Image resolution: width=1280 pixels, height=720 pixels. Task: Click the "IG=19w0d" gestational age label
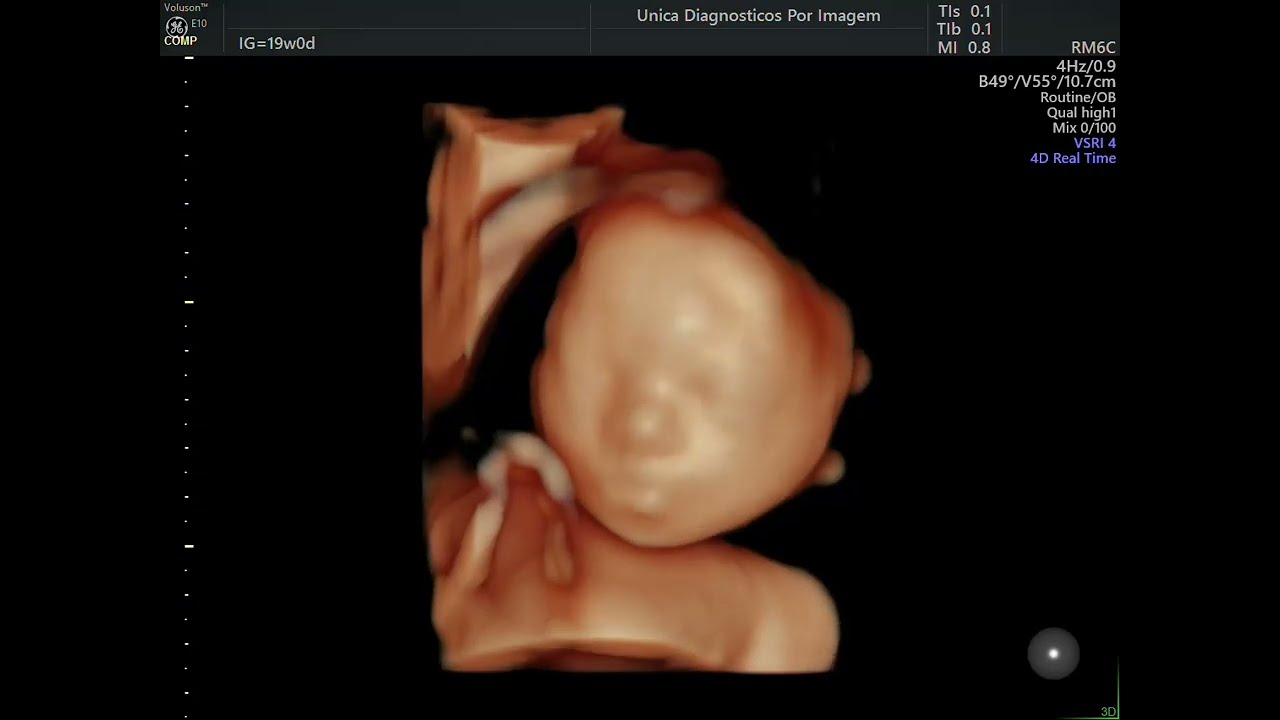coord(277,43)
